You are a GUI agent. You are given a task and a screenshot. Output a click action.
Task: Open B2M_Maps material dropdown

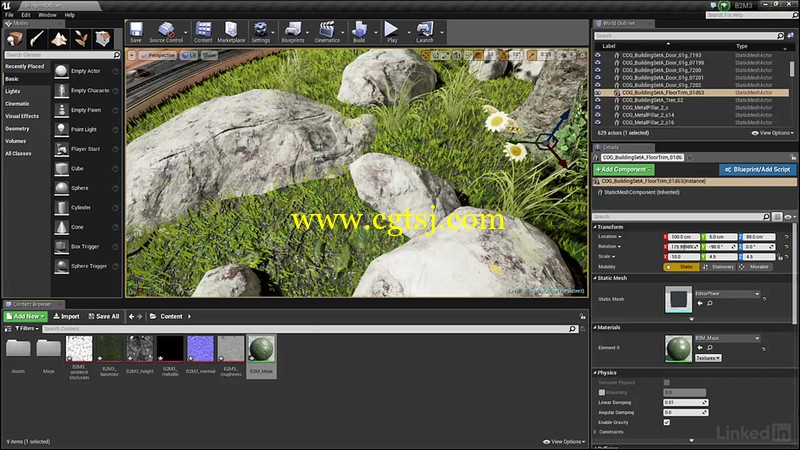pyautogui.click(x=727, y=338)
